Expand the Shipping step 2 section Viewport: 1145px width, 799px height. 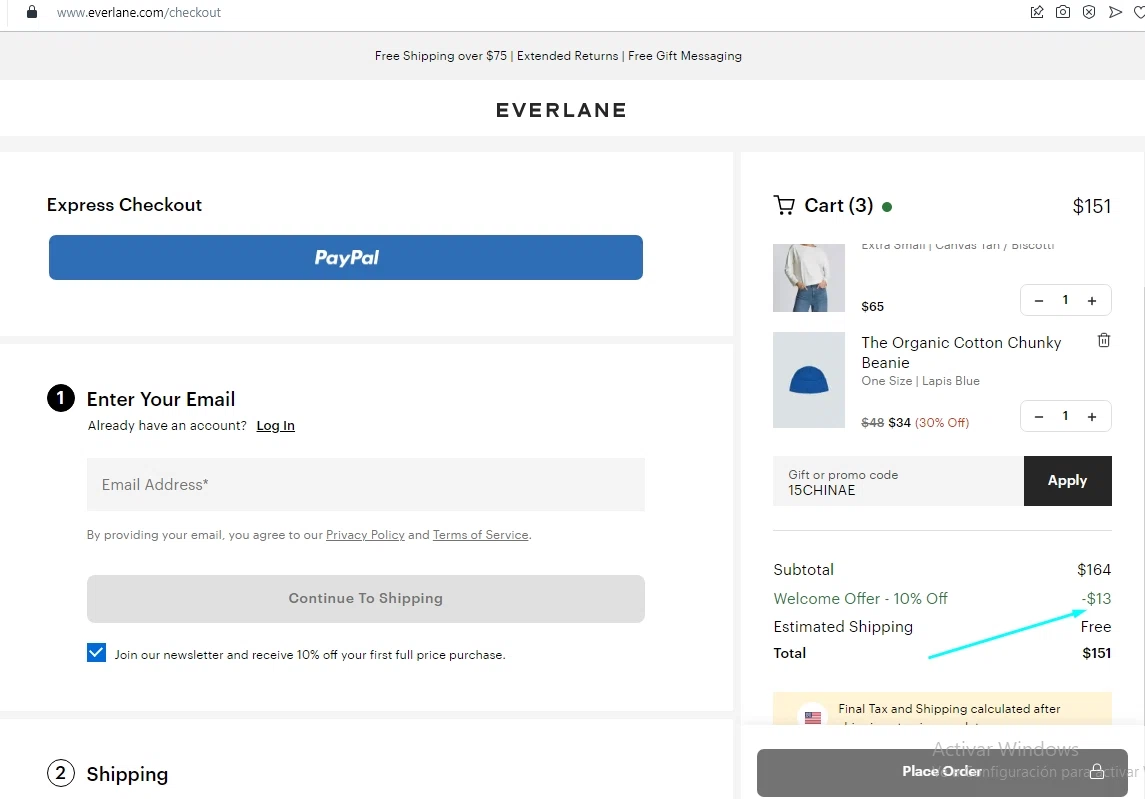pyautogui.click(x=107, y=773)
